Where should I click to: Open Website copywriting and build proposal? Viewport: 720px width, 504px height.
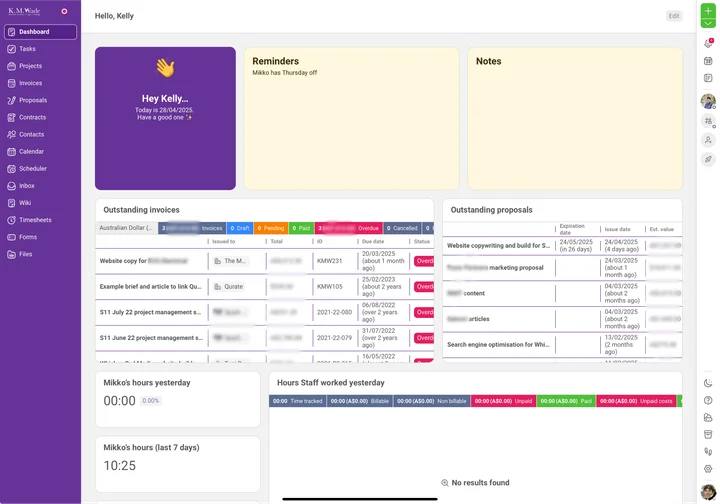[x=562, y=246]
